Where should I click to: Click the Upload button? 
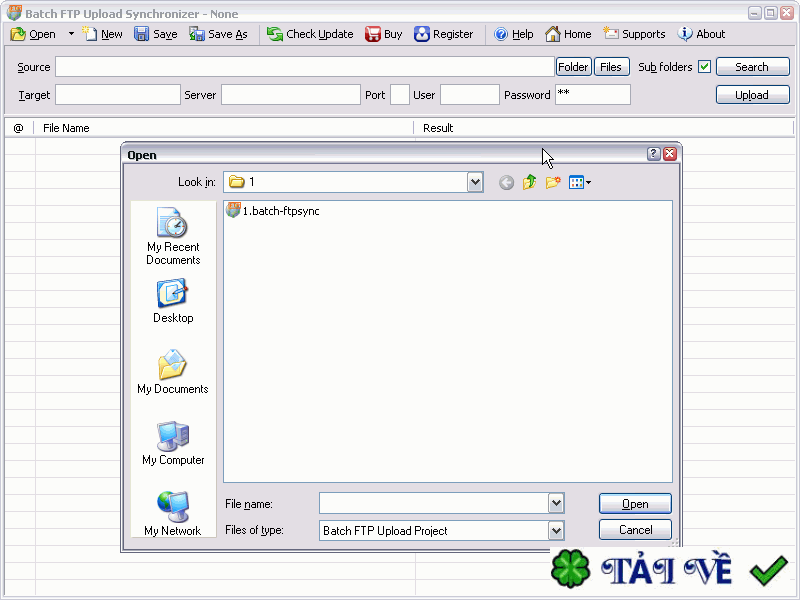point(752,95)
